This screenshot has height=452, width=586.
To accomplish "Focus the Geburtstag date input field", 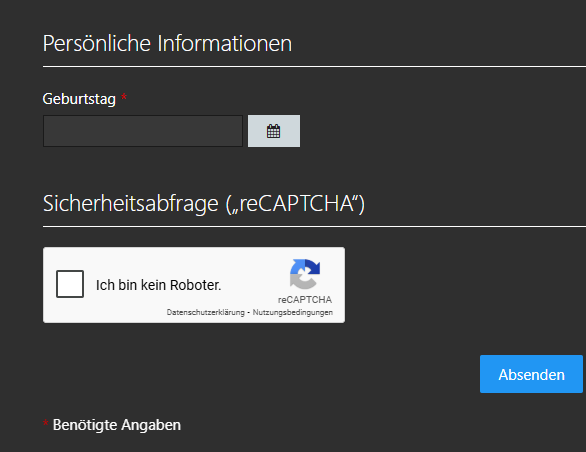I will tap(143, 131).
